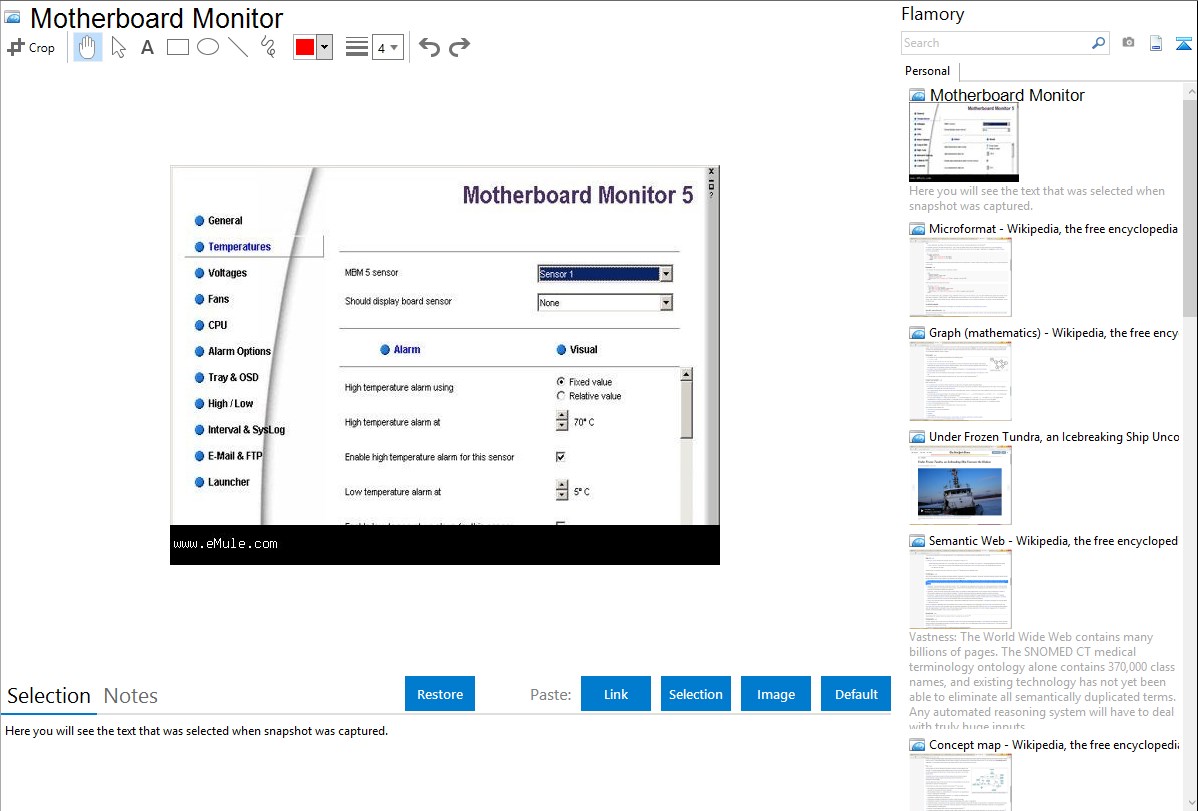
Task: Select the 'Fixed value' radio button
Action: coord(561,381)
